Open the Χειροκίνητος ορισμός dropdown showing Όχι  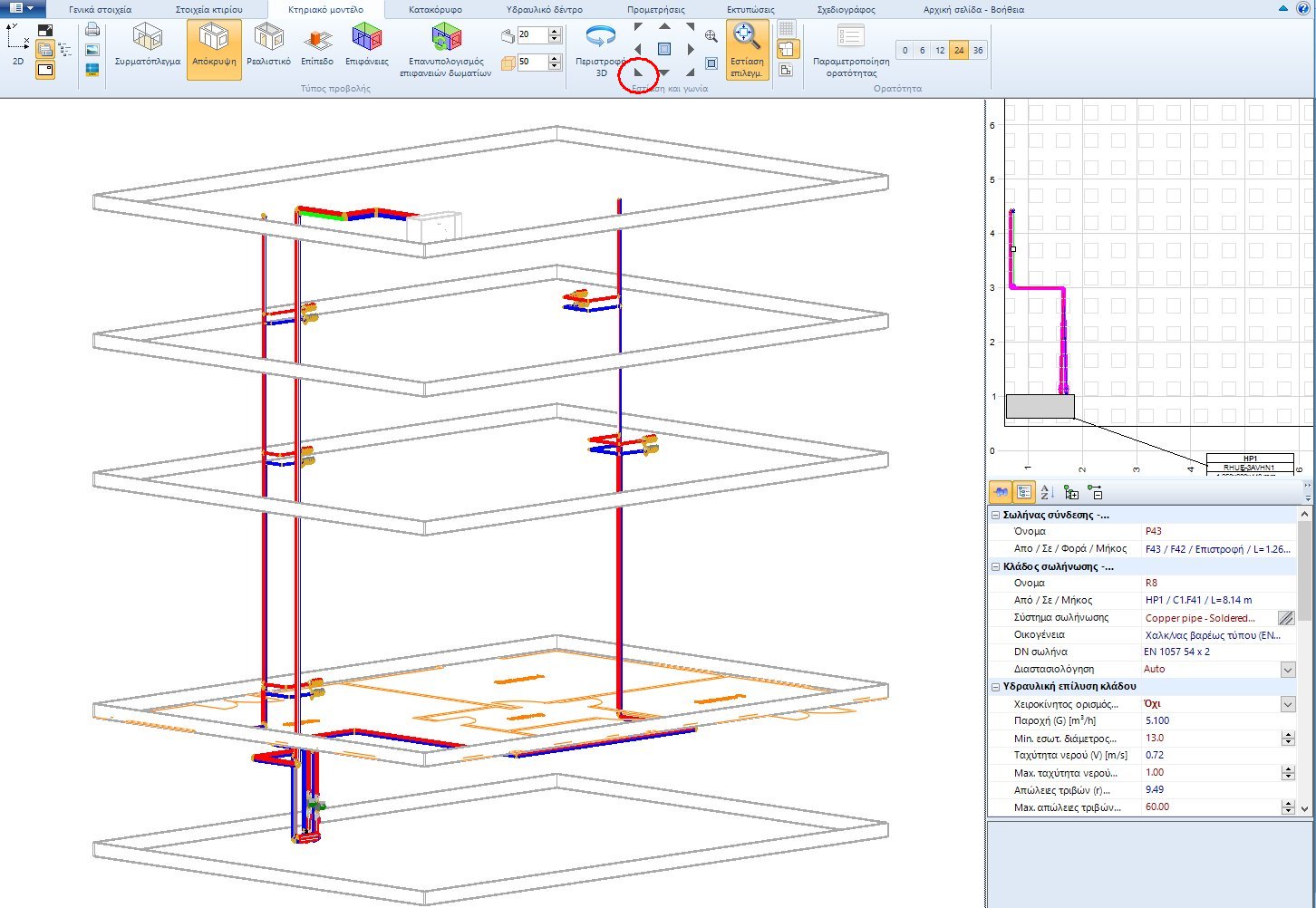(x=1287, y=703)
